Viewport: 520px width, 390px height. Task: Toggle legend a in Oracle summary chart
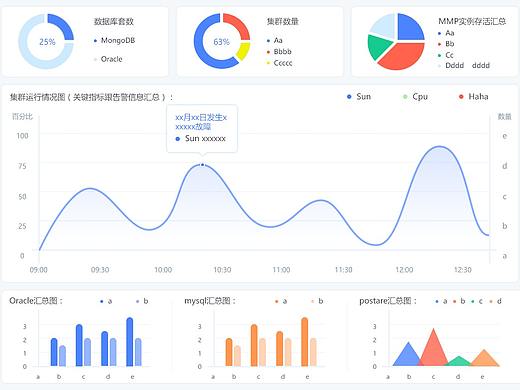pos(106,301)
